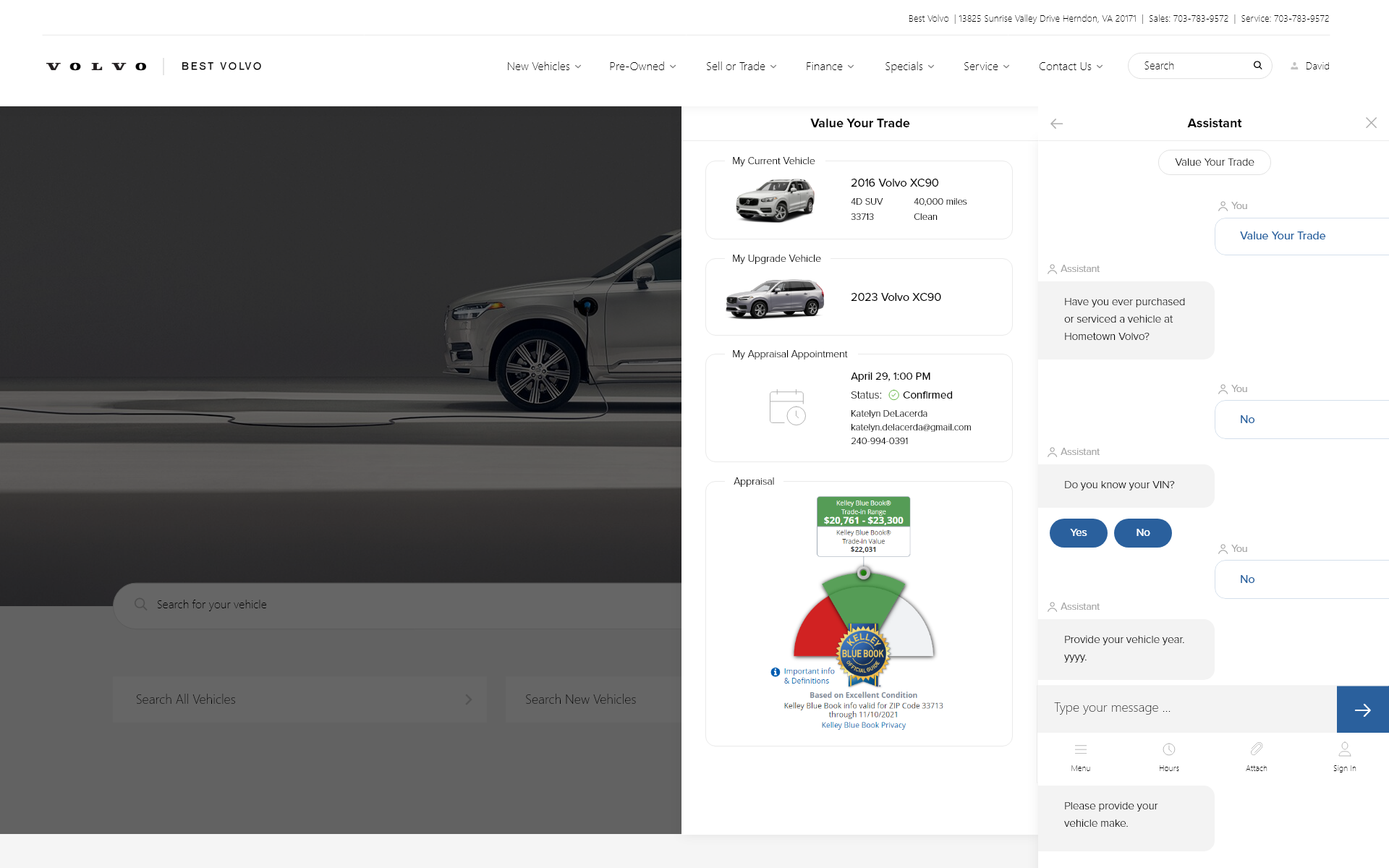Open the Assistant Menu icon
Viewport: 1389px width, 868px height.
[x=1081, y=750]
